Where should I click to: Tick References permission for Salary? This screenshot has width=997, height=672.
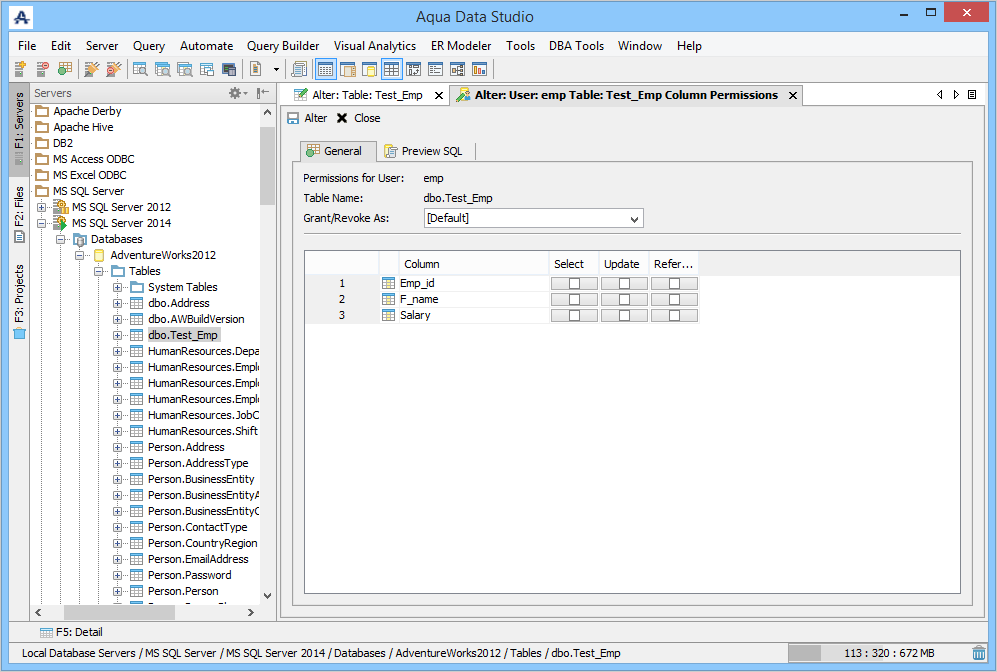pyautogui.click(x=674, y=315)
